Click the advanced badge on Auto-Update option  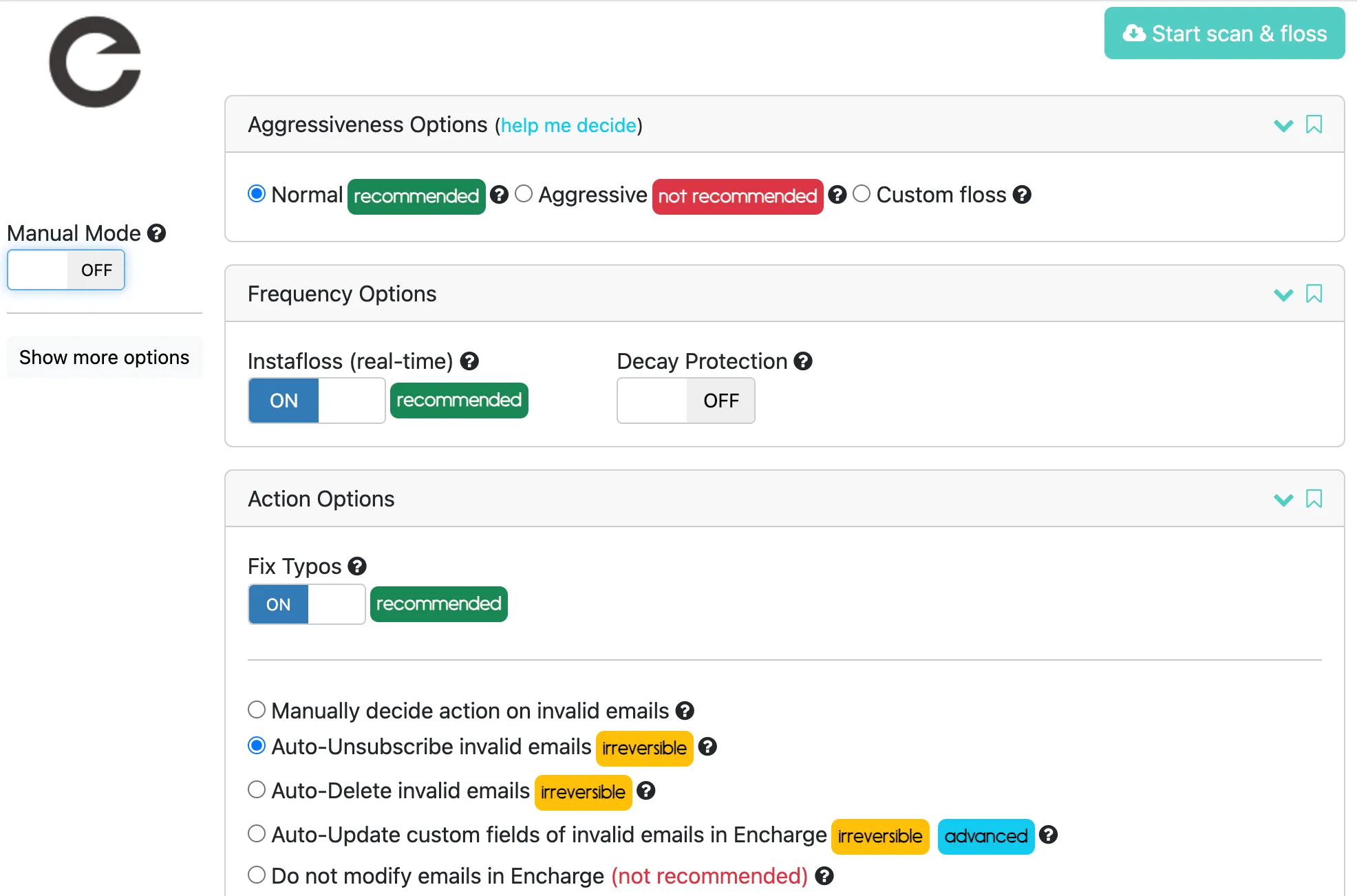986,837
